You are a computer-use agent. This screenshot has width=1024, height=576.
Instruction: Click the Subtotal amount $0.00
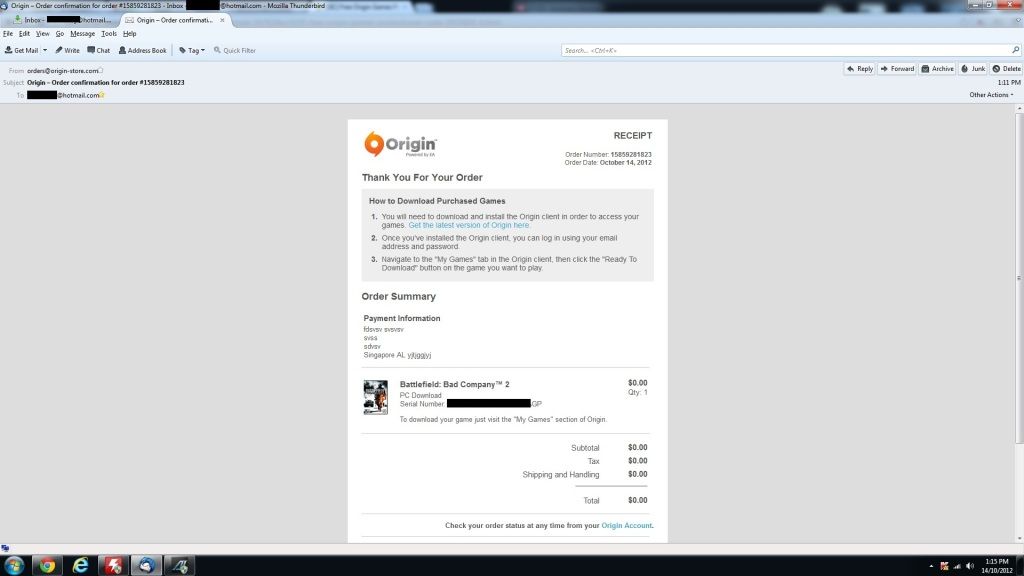[x=637, y=448]
